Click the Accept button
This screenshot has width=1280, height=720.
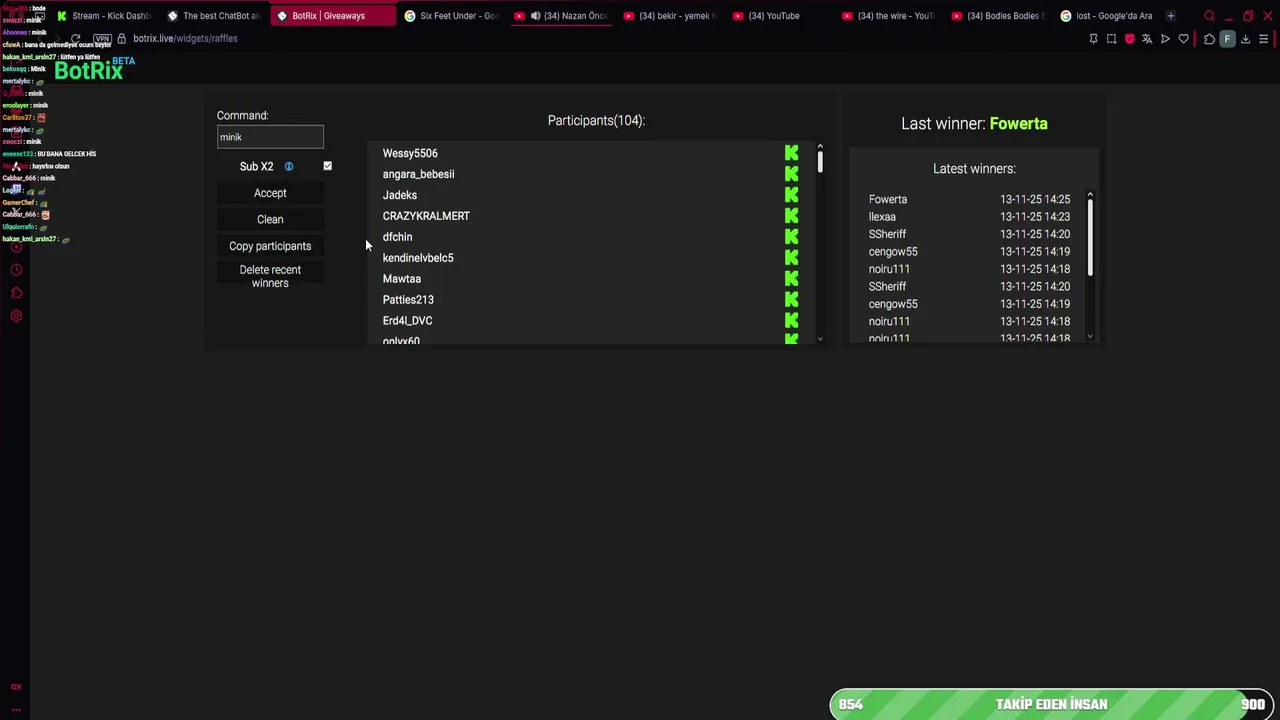[x=270, y=193]
